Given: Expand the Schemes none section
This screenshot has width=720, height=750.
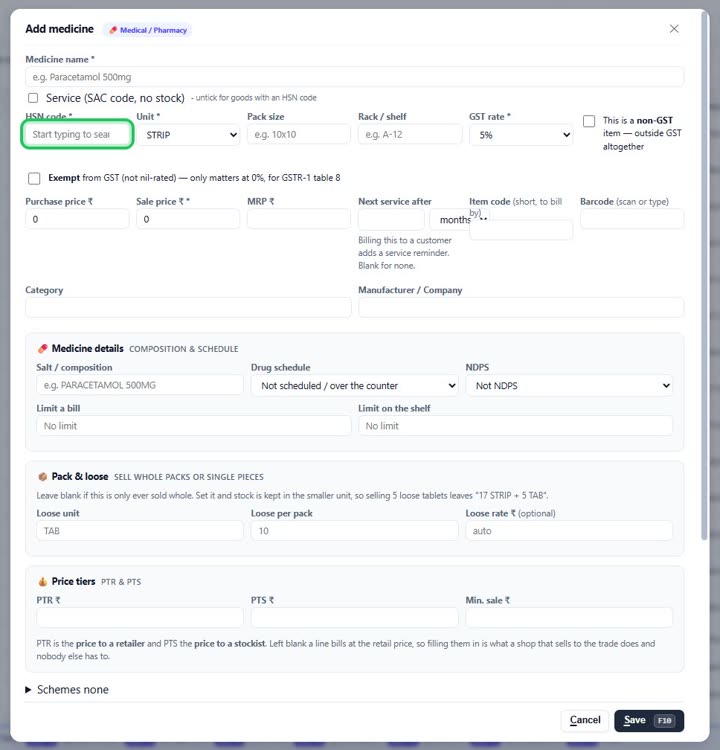Looking at the screenshot, I should point(67,690).
